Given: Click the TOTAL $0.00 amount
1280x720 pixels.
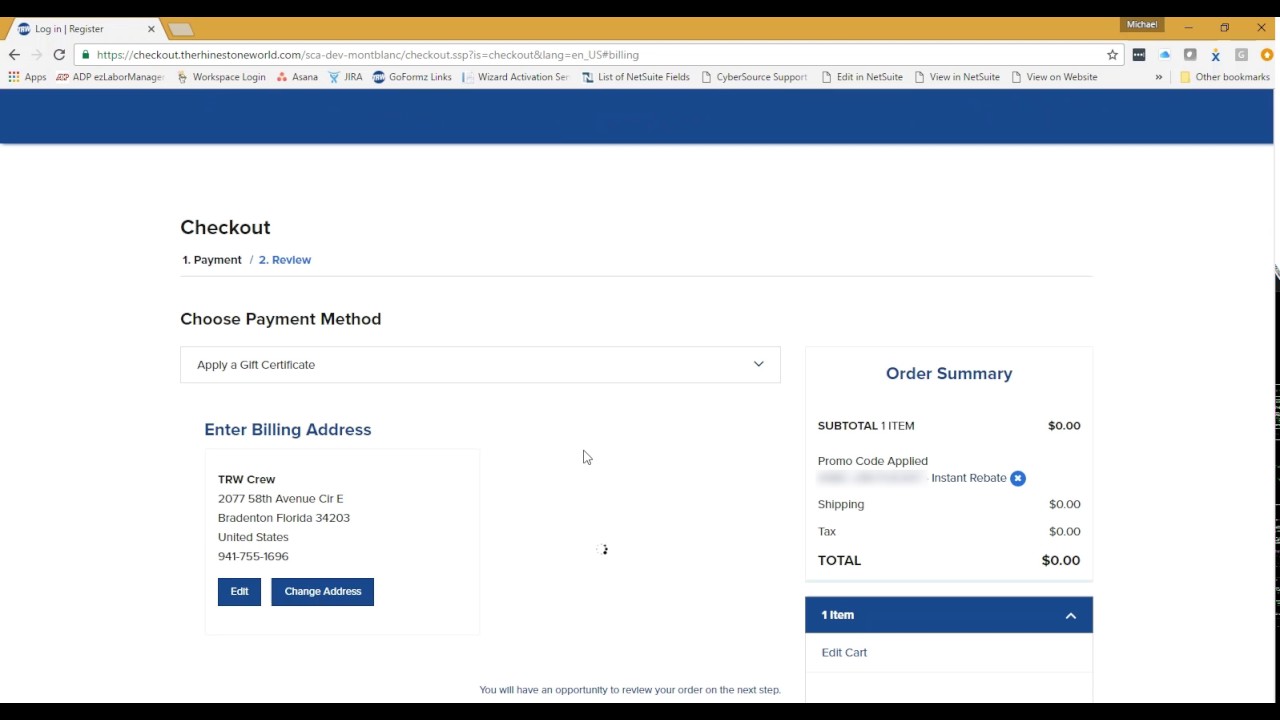Looking at the screenshot, I should (1061, 561).
